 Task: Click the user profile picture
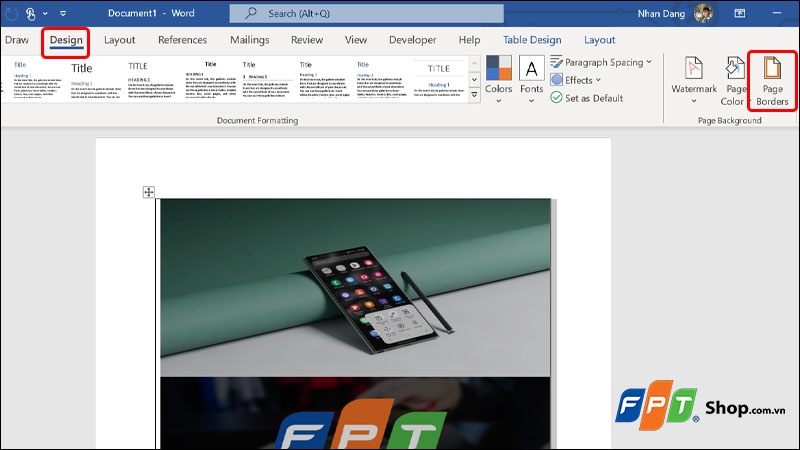[x=704, y=13]
